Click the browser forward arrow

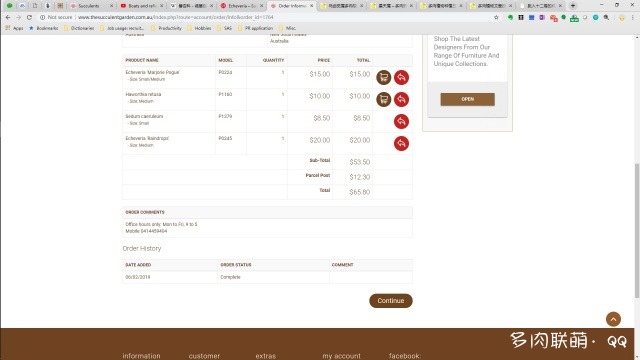pyautogui.click(x=18, y=18)
